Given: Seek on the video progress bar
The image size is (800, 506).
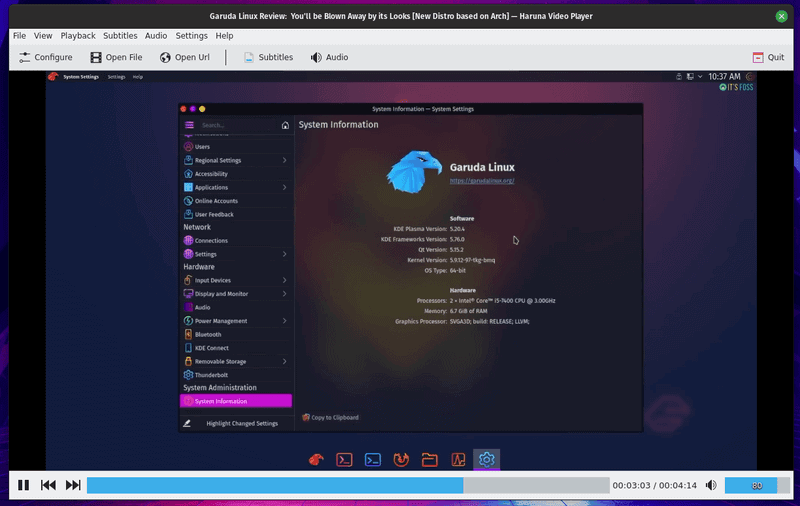Looking at the screenshot, I should pyautogui.click(x=347, y=485).
